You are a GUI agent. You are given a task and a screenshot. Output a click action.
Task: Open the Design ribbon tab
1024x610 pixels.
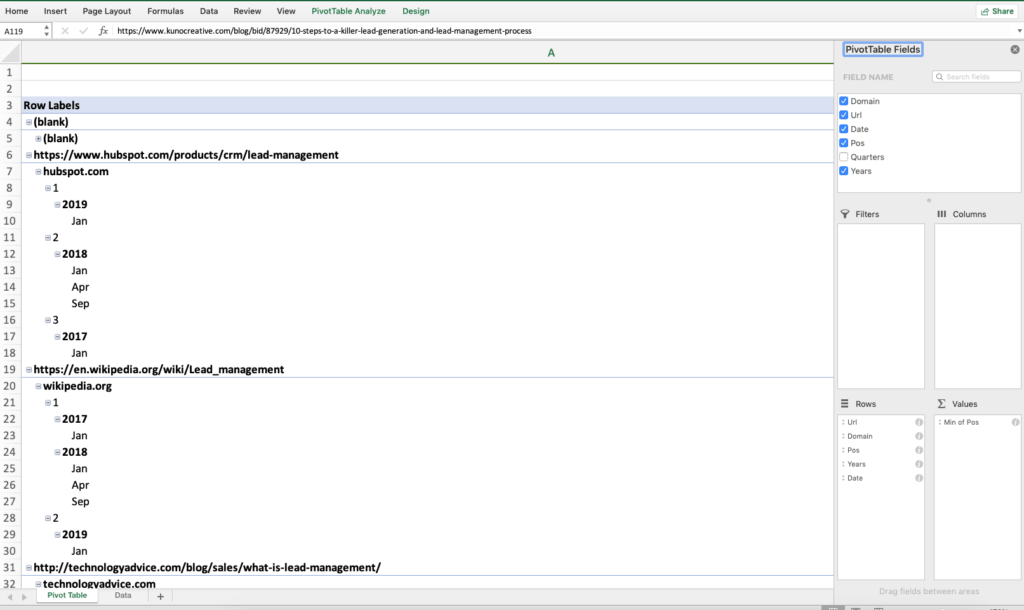tap(415, 11)
